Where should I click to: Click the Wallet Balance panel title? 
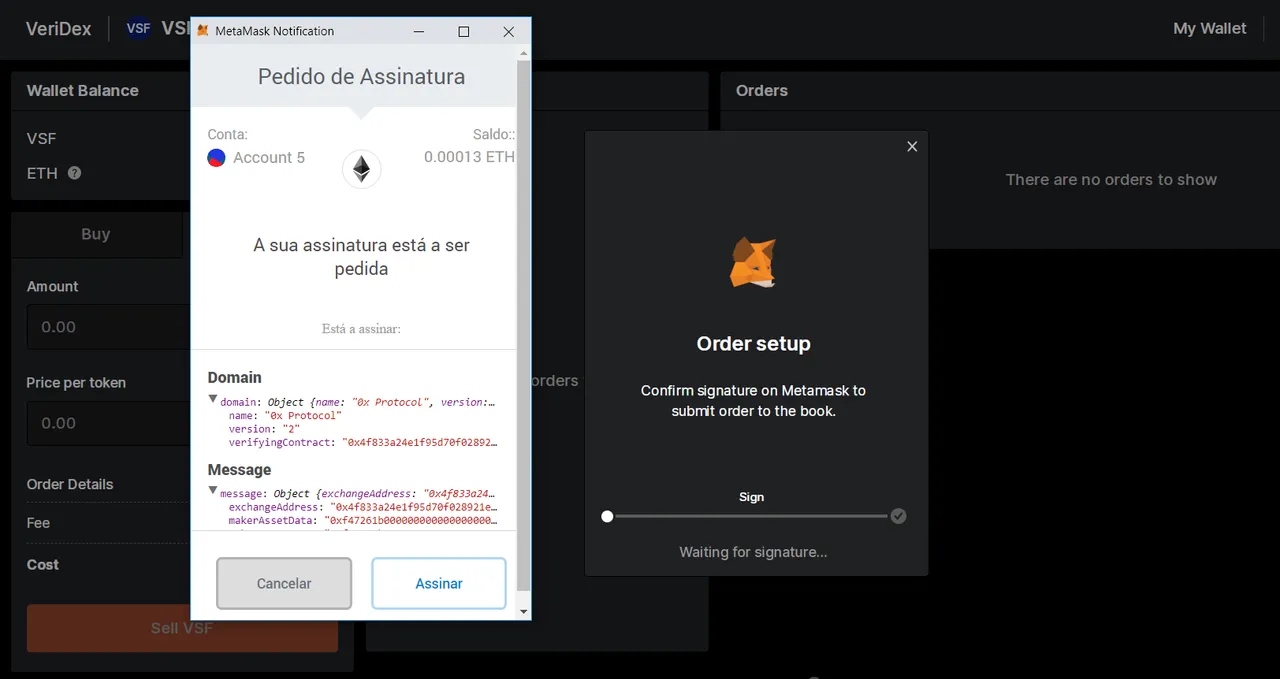click(83, 90)
